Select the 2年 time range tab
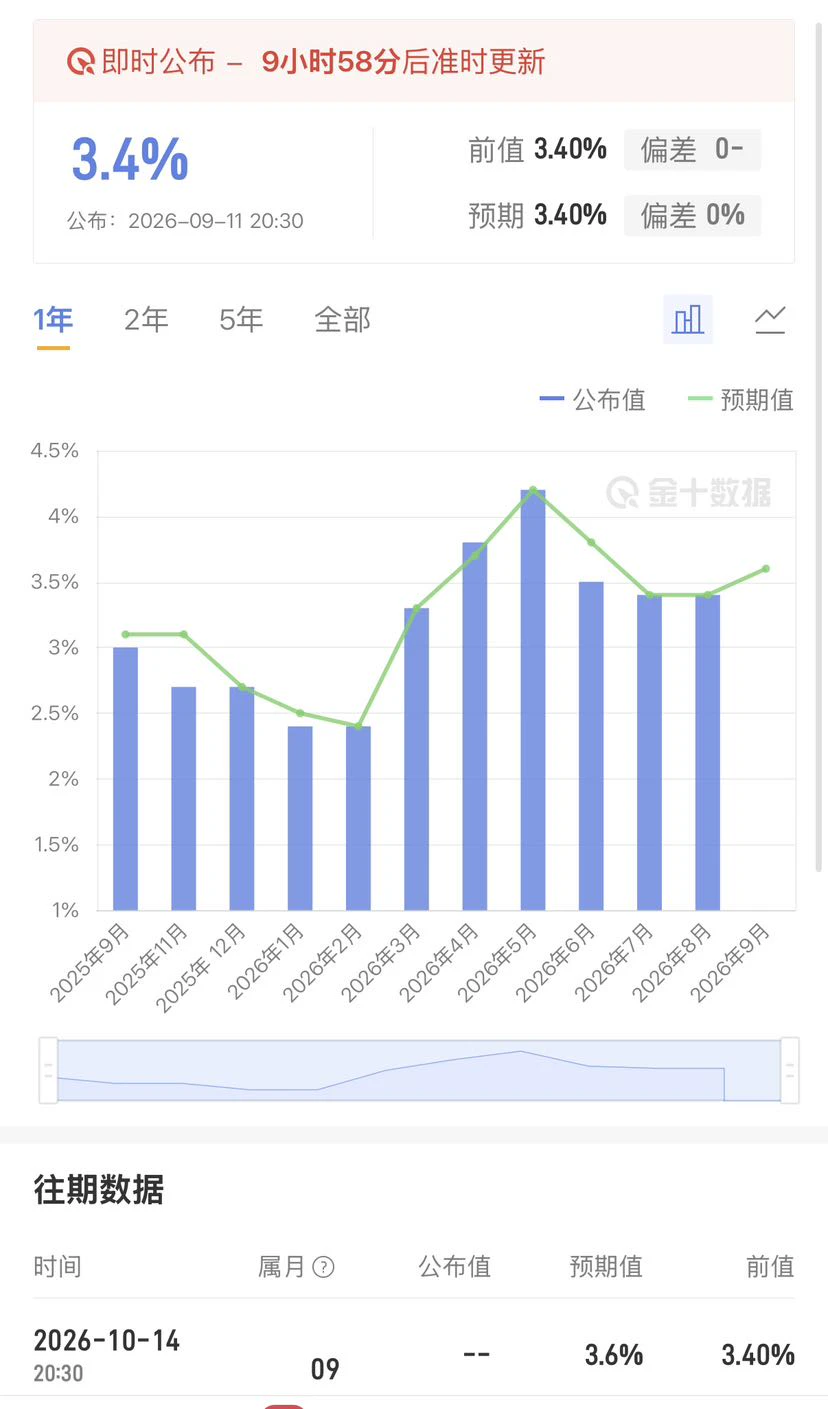828x1409 pixels. coord(146,320)
